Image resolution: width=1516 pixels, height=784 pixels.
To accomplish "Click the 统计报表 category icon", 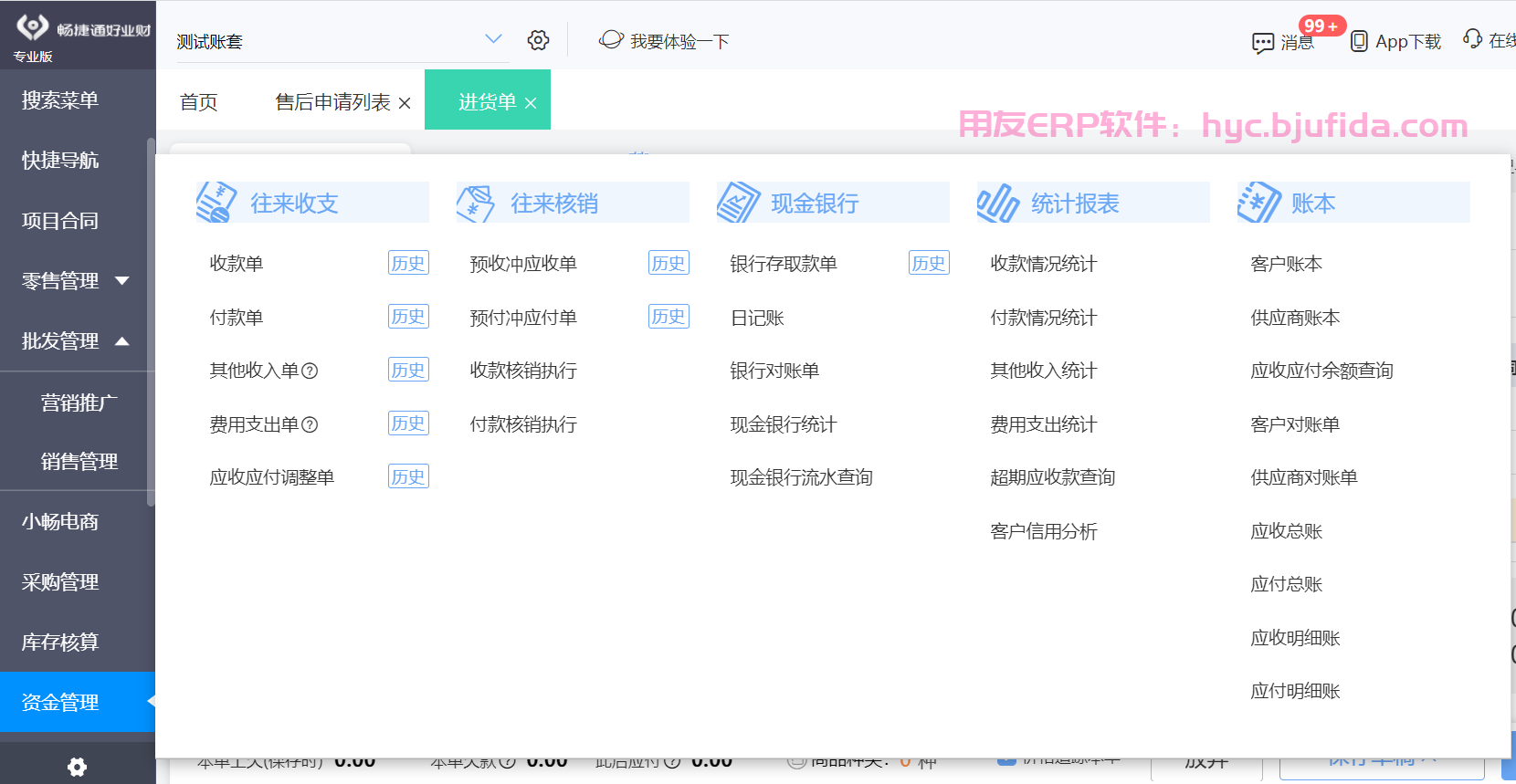I will tap(997, 203).
